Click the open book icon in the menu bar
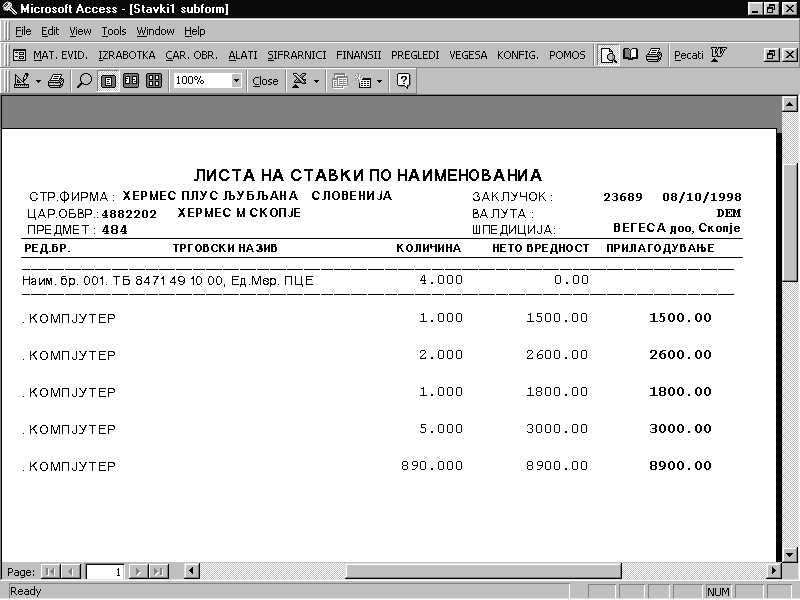The width and height of the screenshot is (800, 600). 631,55
